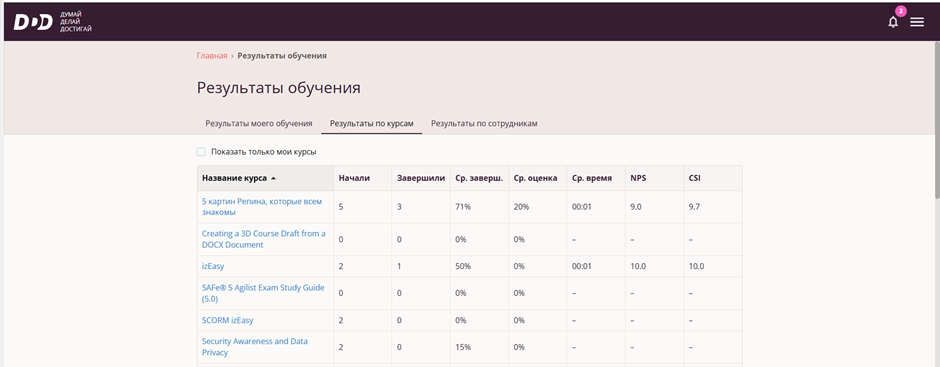Open the SCORM izEasy course link
The height and width of the screenshot is (367, 940).
coord(227,320)
